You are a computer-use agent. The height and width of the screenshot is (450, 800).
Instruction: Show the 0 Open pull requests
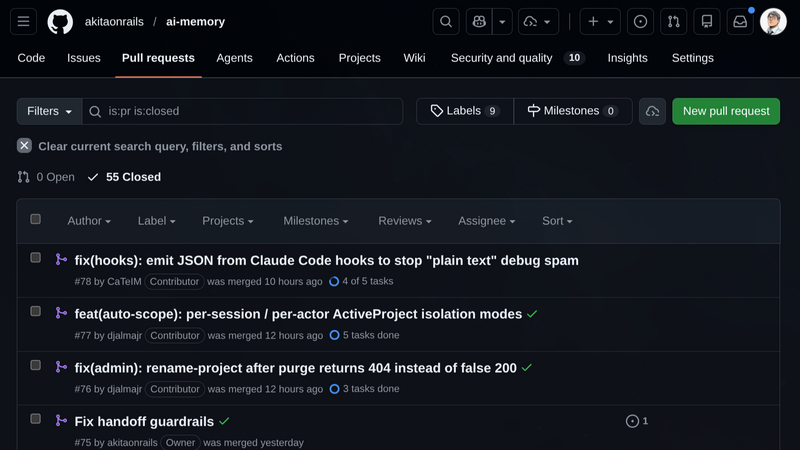tap(46, 177)
